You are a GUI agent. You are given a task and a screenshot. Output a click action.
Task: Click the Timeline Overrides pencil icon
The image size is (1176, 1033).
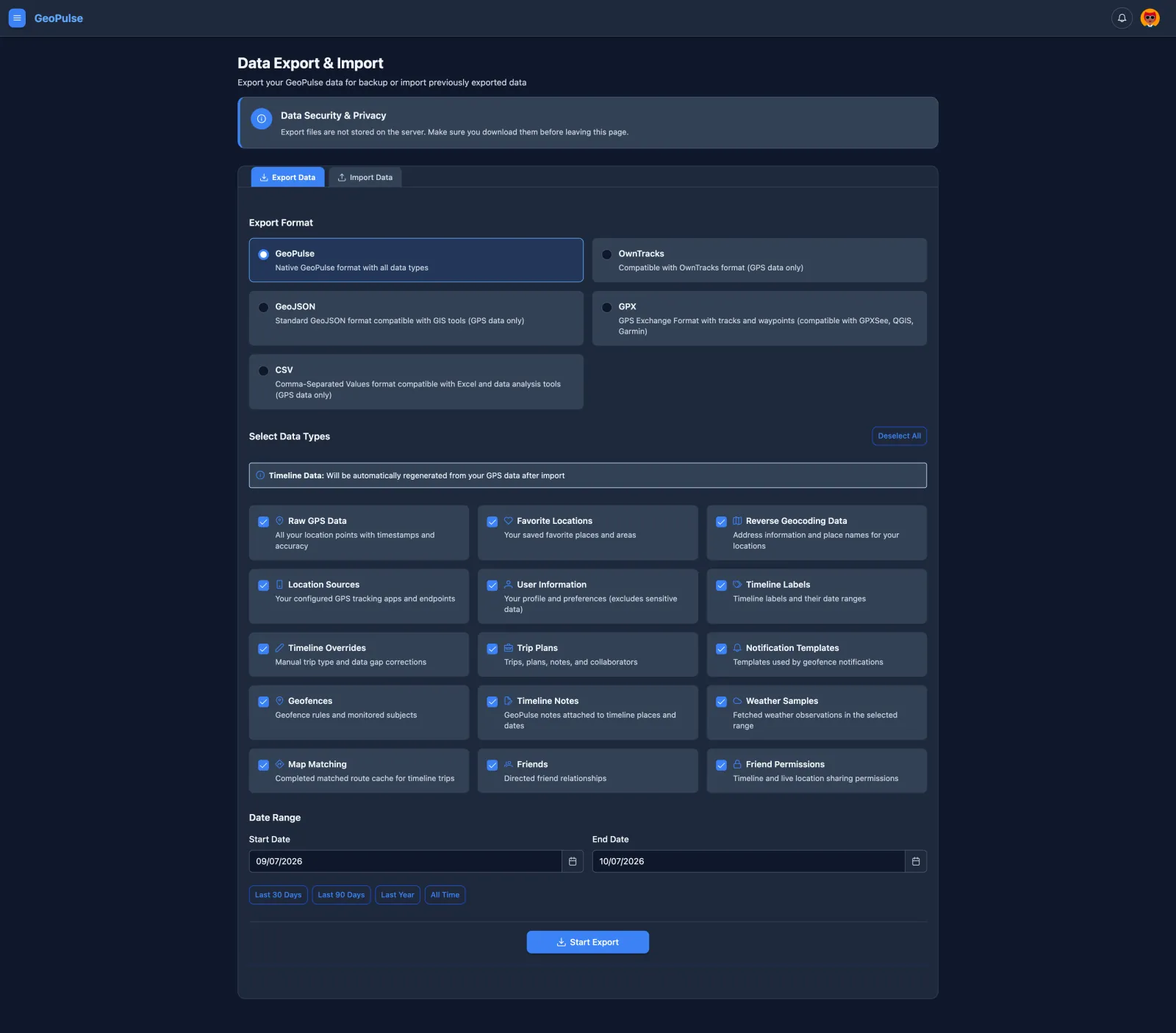(x=279, y=648)
